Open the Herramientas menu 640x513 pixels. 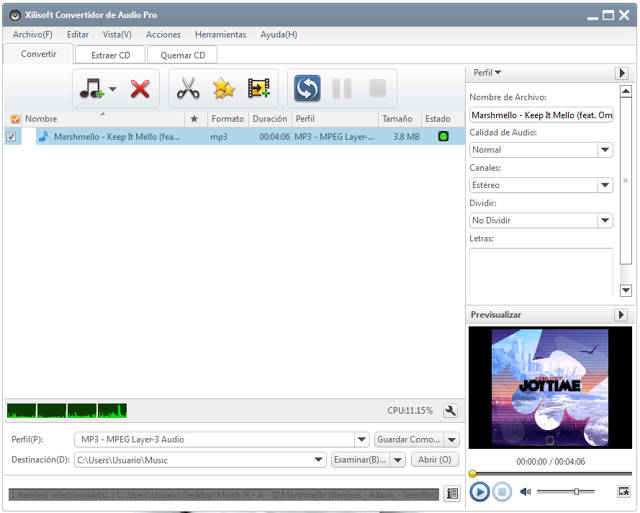pos(220,35)
